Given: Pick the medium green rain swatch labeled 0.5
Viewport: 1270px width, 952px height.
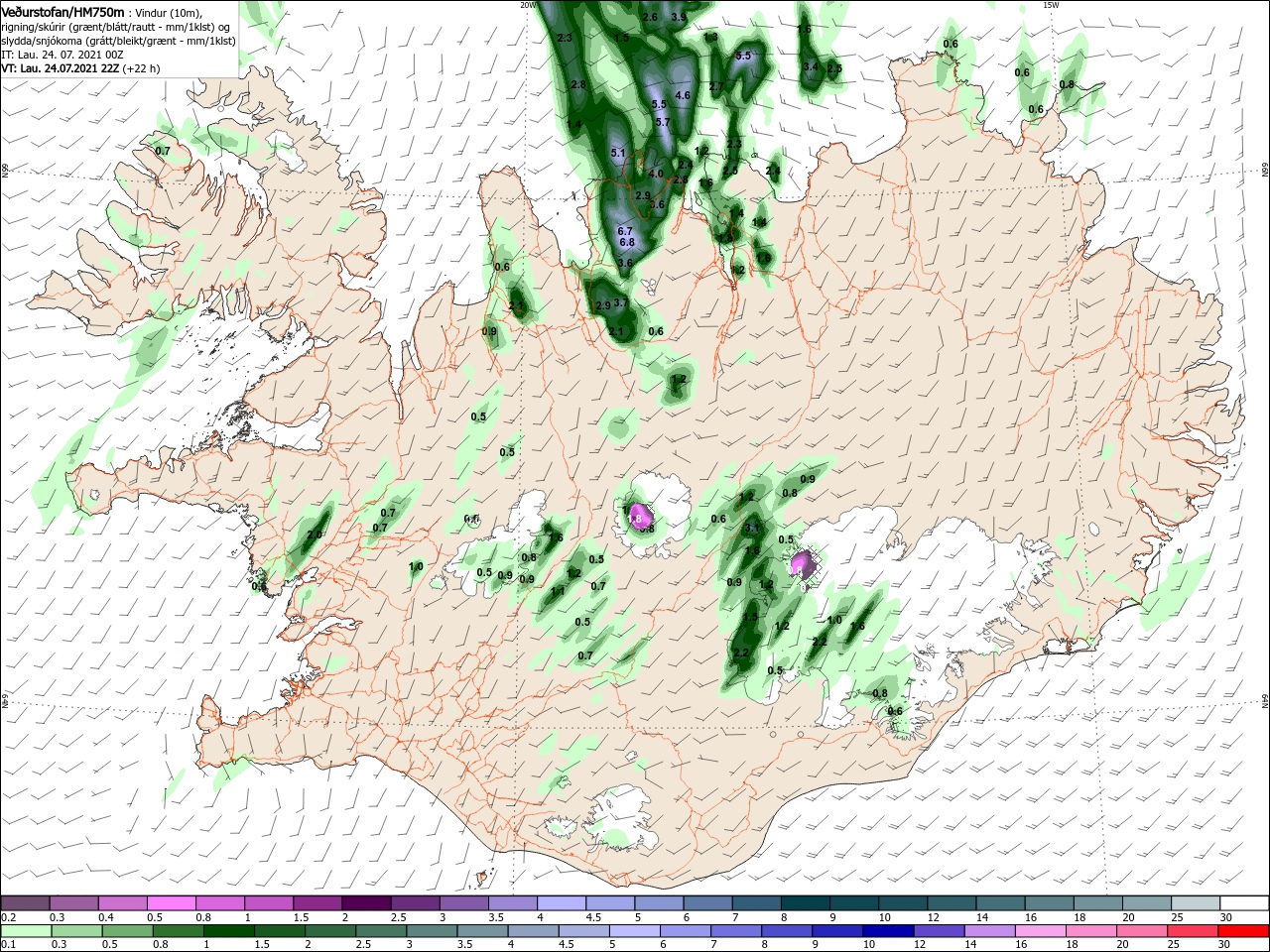Looking at the screenshot, I should click(x=127, y=931).
